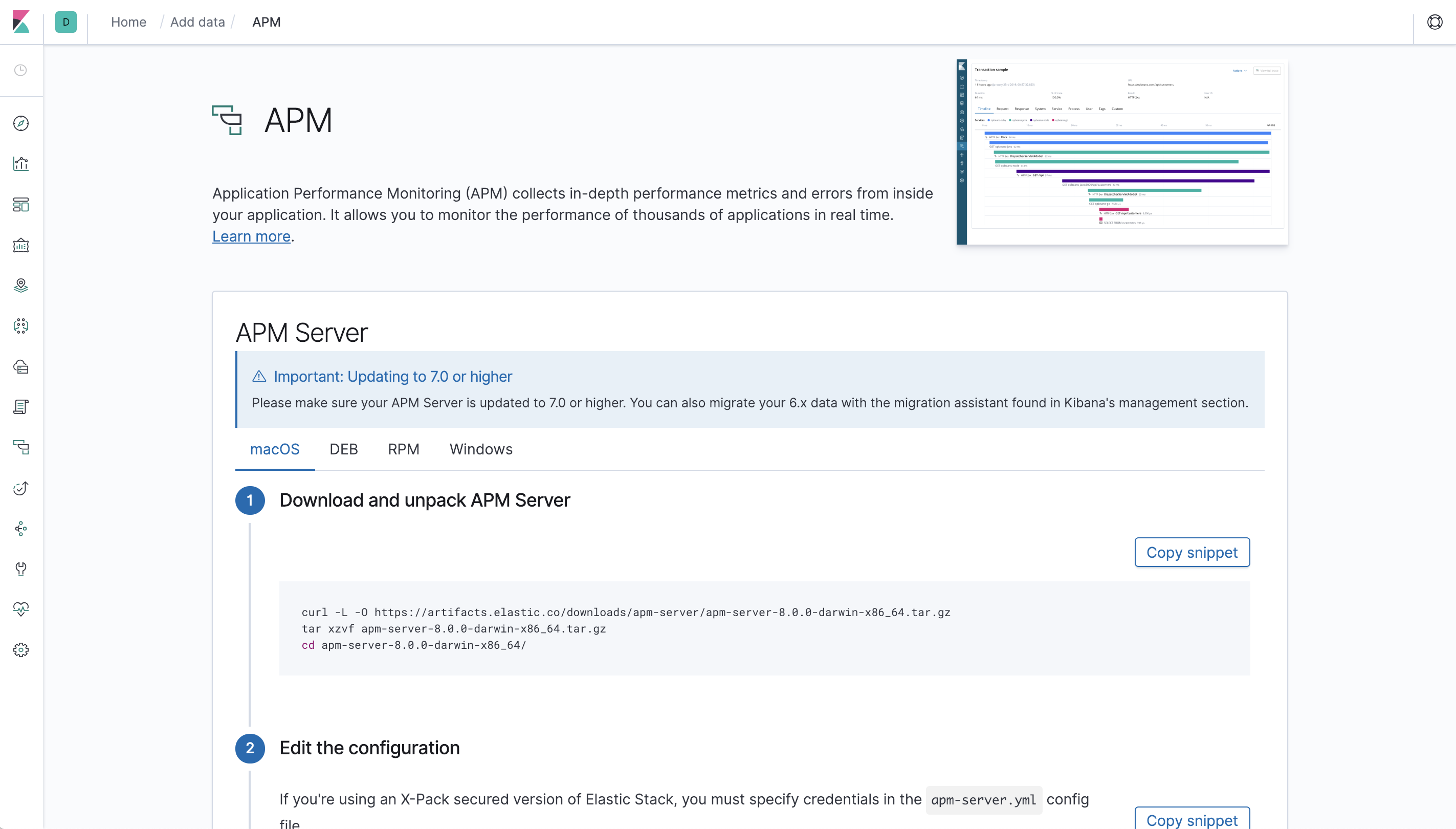Open the Discover app from the sidebar
Image resolution: width=1456 pixels, height=829 pixels.
tap(21, 123)
